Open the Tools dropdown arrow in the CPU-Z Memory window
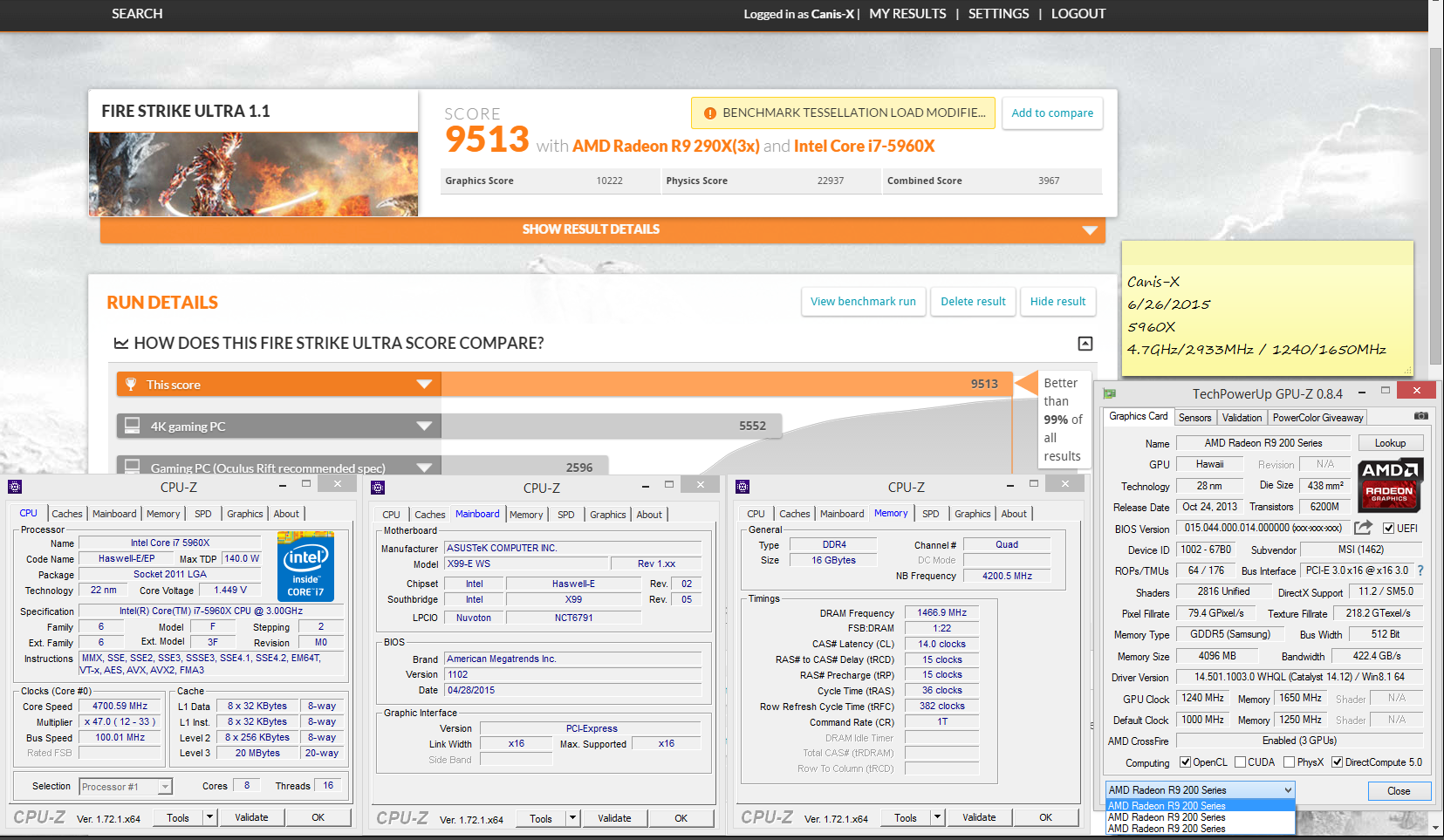 point(937,817)
